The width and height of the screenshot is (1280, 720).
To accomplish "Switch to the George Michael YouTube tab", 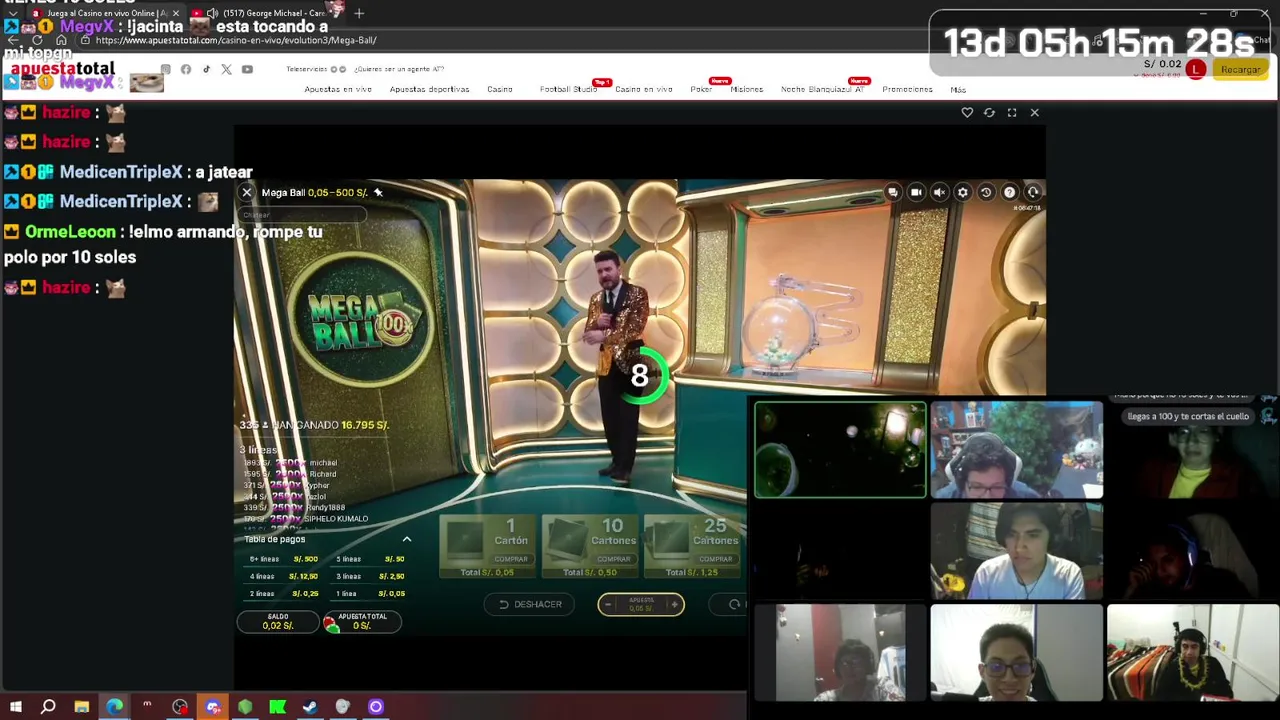I will [x=264, y=13].
